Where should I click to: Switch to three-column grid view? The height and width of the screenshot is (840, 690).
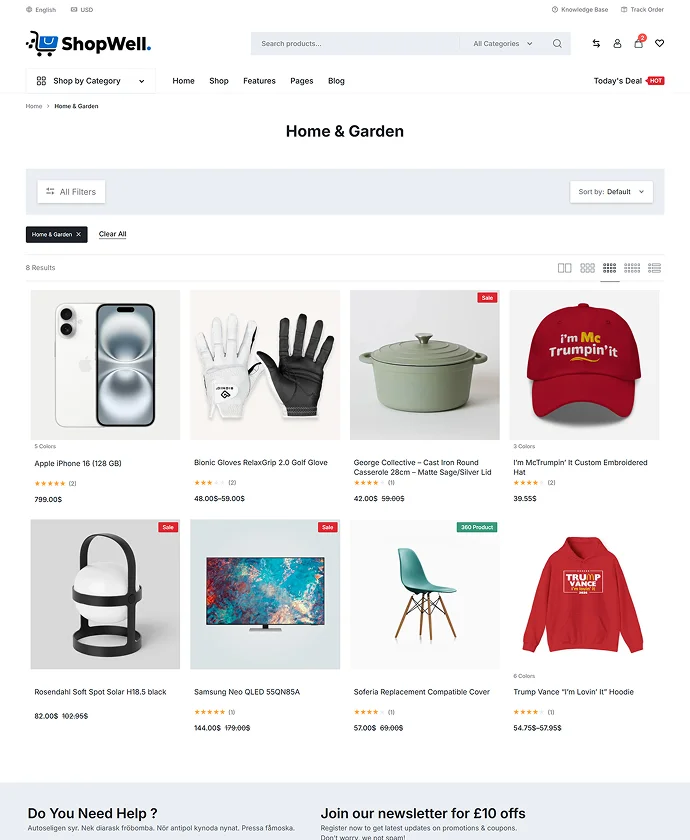pos(587,268)
